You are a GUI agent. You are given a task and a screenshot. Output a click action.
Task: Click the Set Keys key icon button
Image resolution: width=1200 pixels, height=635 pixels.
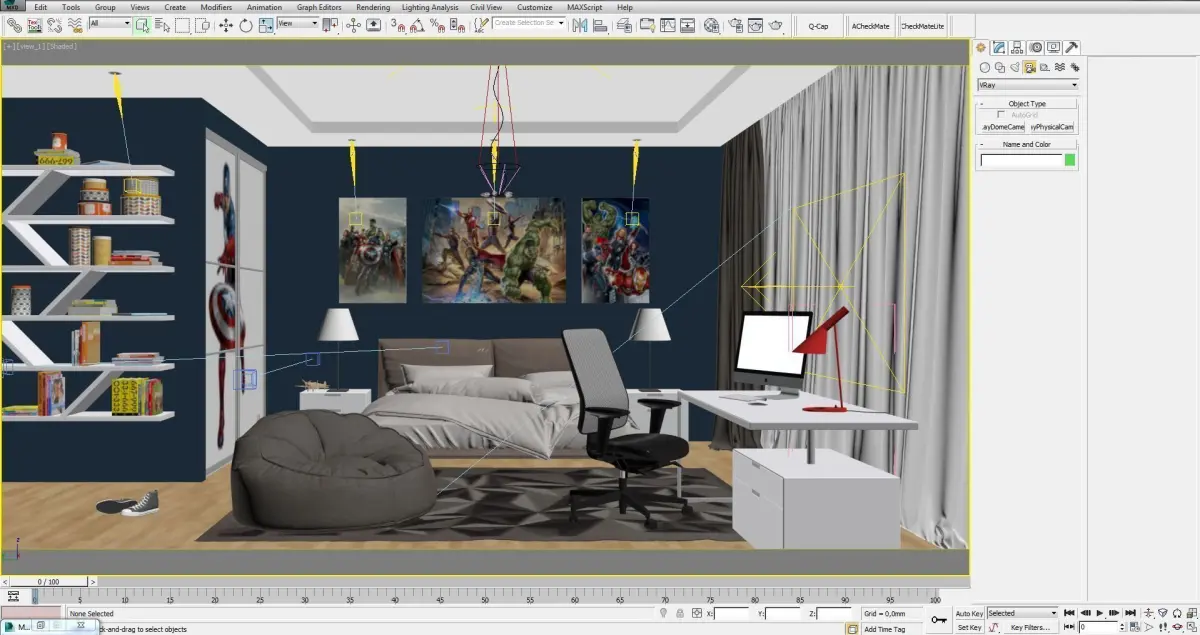[x=939, y=620]
